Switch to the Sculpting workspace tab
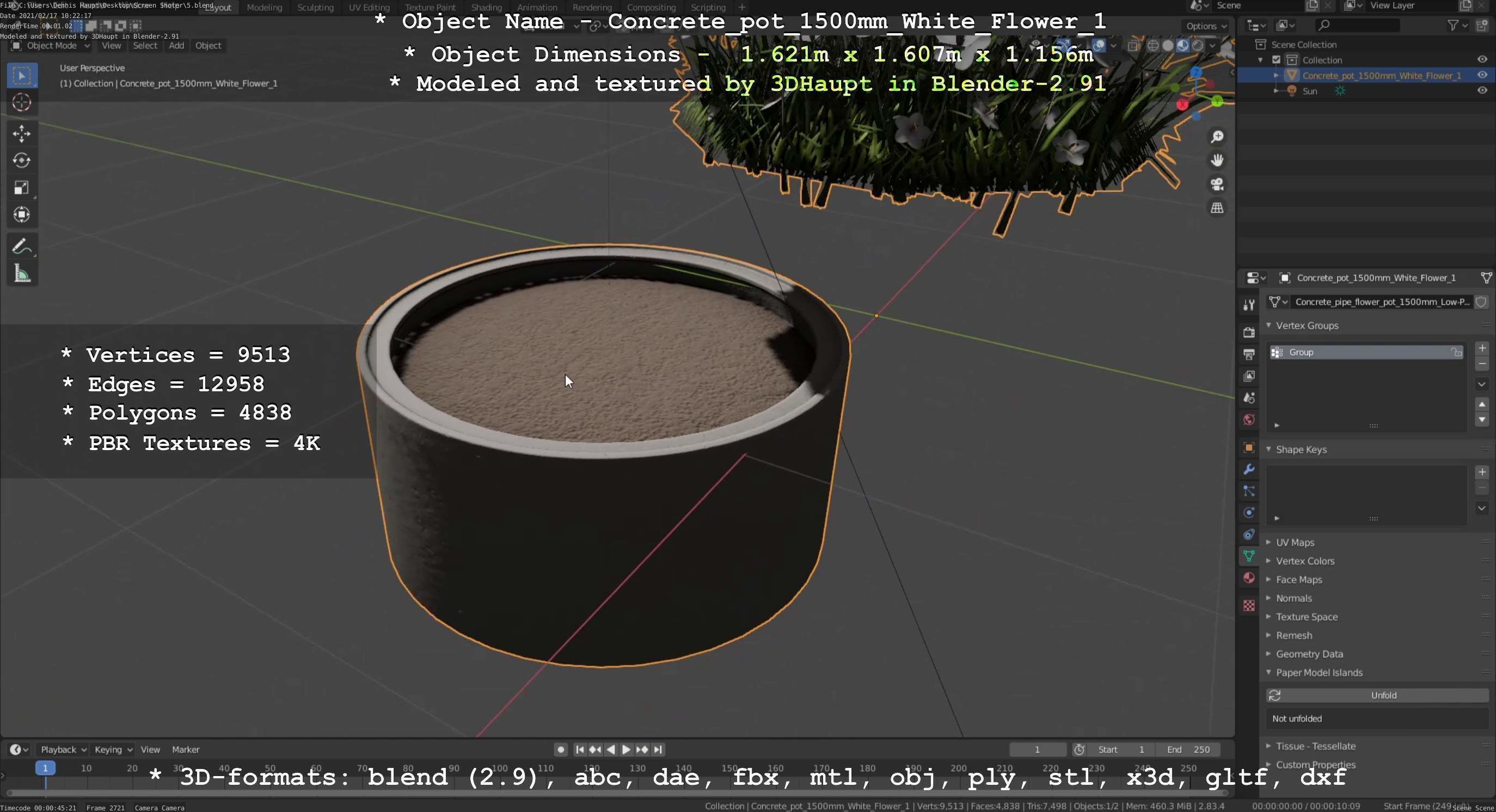1496x812 pixels. [x=315, y=8]
